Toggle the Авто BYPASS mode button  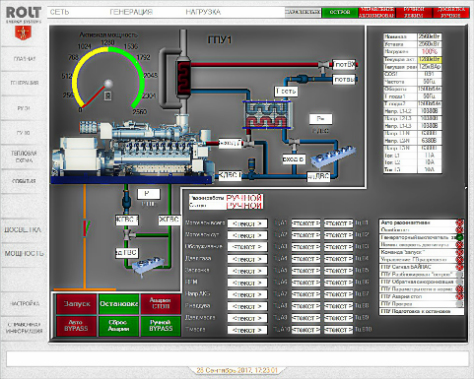pos(76,326)
